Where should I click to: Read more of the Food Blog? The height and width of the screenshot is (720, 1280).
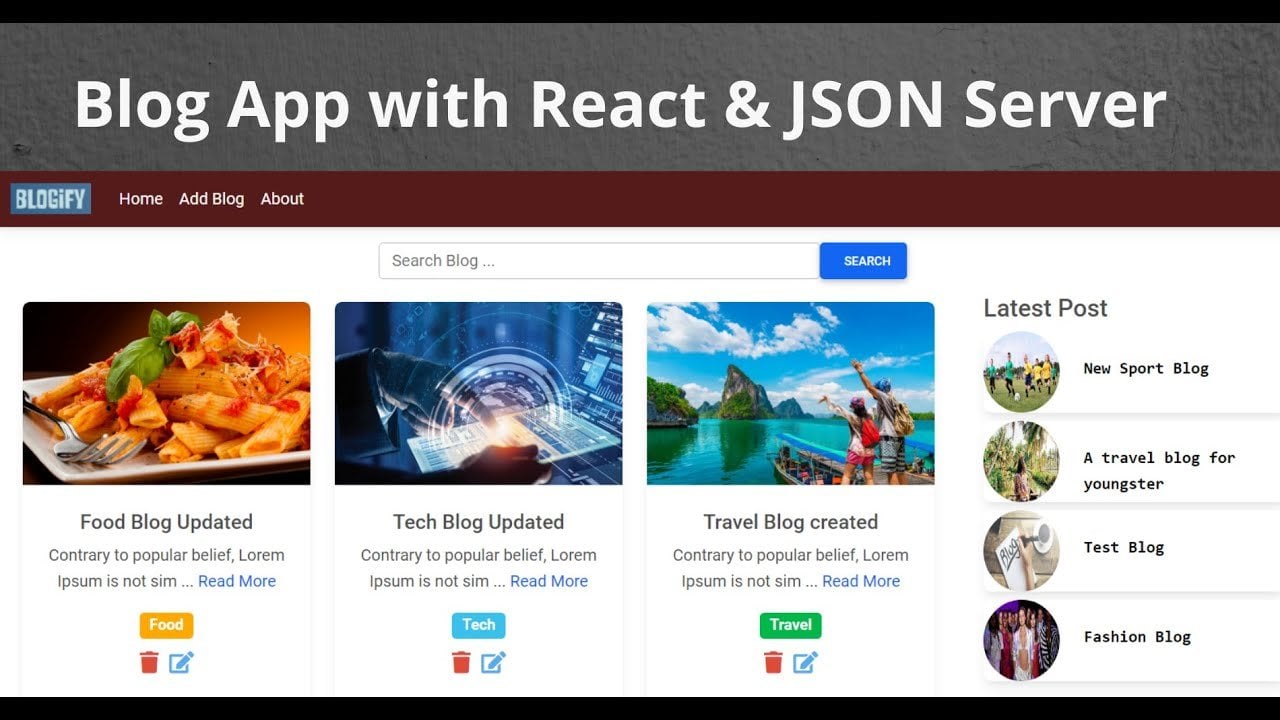pos(237,581)
